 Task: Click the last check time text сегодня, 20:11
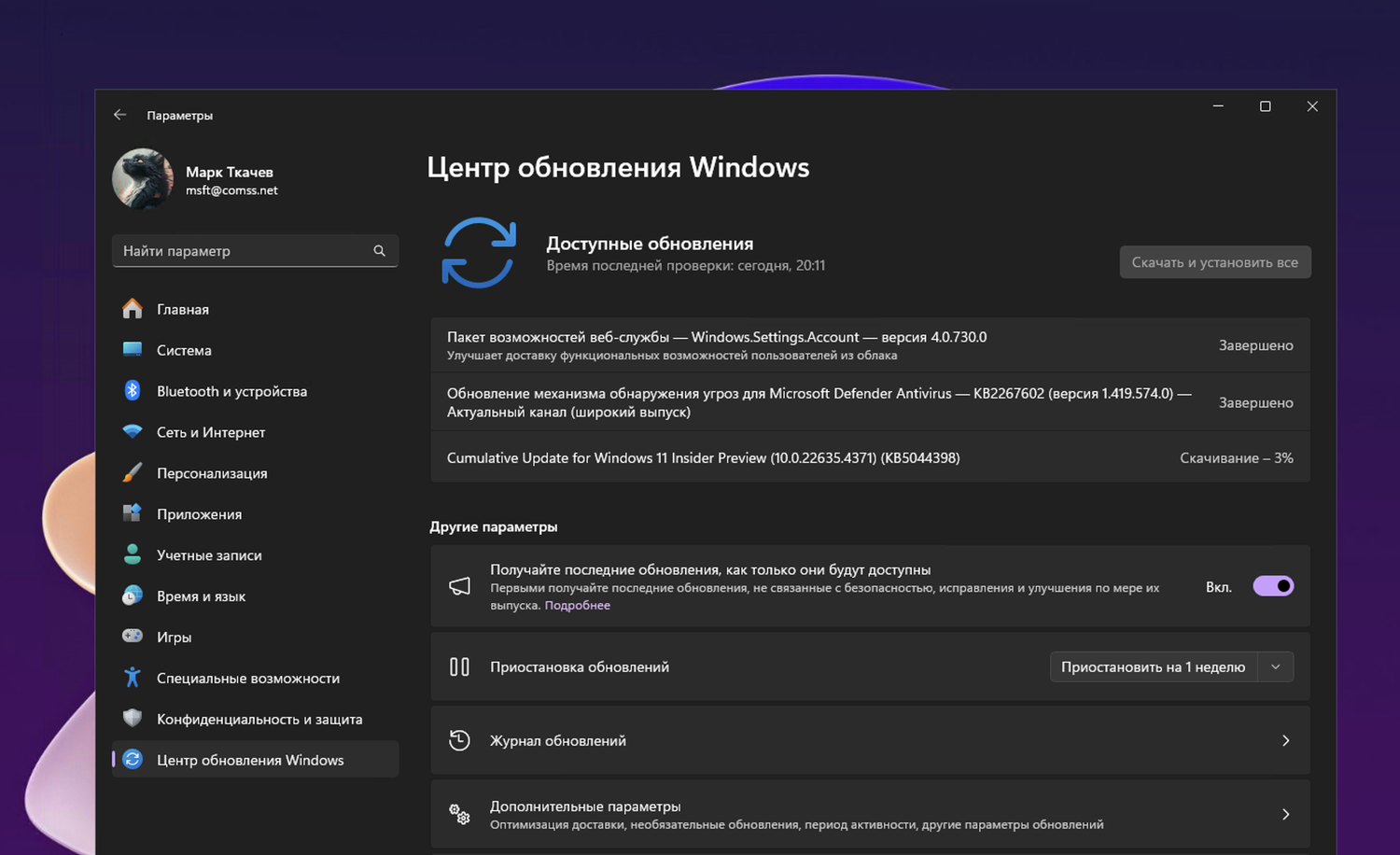(x=781, y=265)
